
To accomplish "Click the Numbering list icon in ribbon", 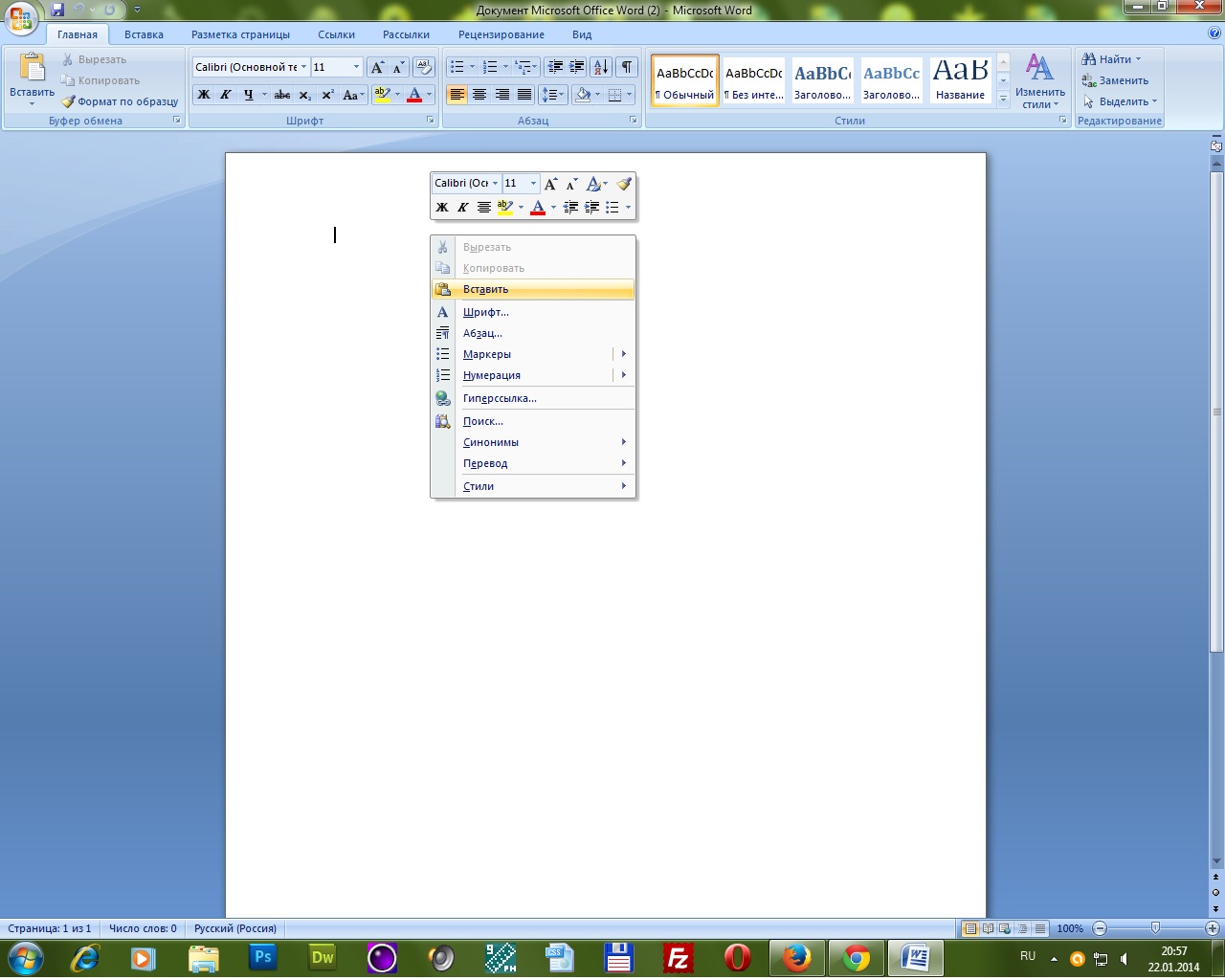I will (x=490, y=67).
